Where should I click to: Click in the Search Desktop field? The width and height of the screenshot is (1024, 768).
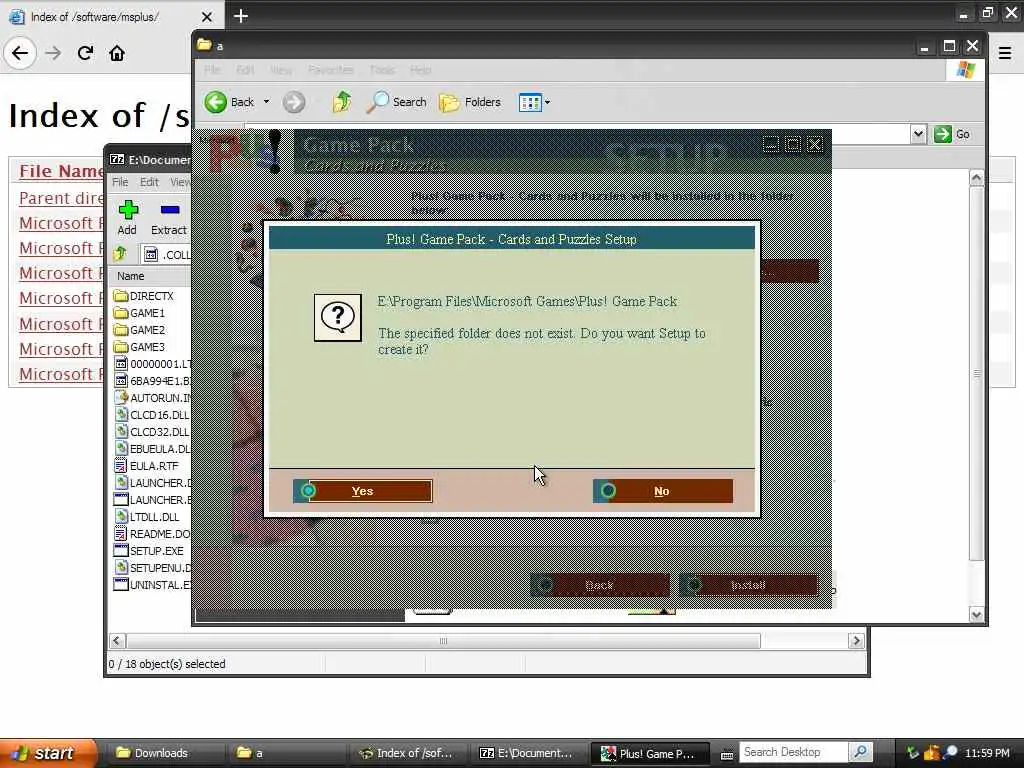793,752
